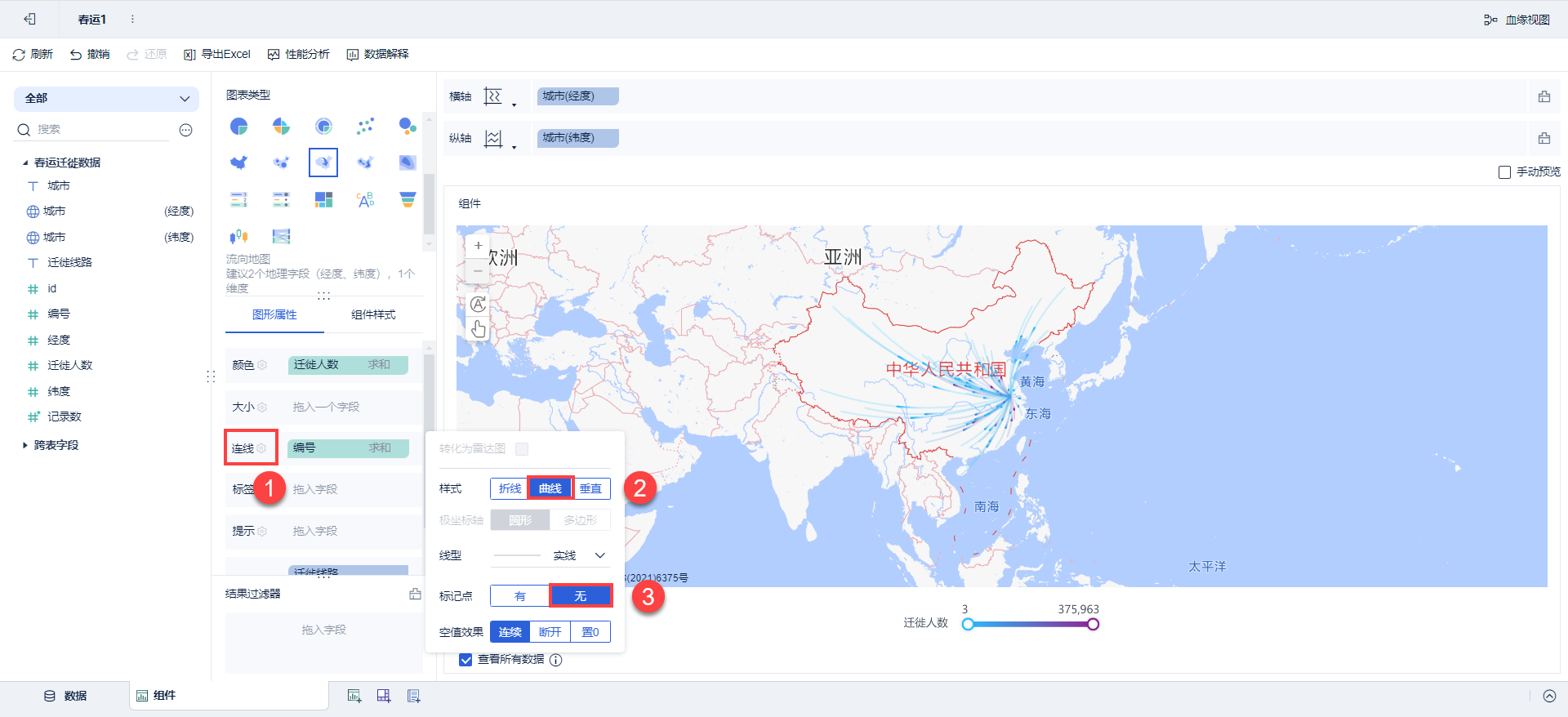
Task: Set null value effect to 断开
Action: pos(550,632)
